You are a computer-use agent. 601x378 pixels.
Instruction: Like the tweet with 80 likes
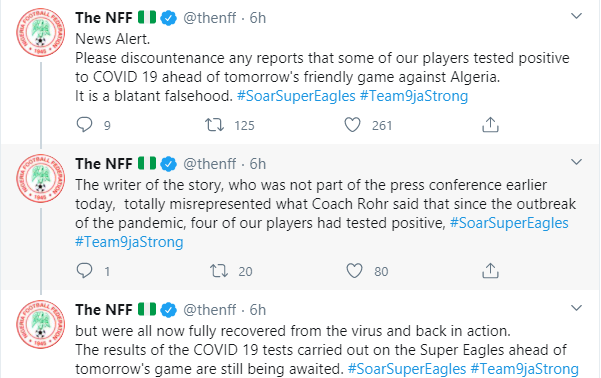pyautogui.click(x=354, y=271)
